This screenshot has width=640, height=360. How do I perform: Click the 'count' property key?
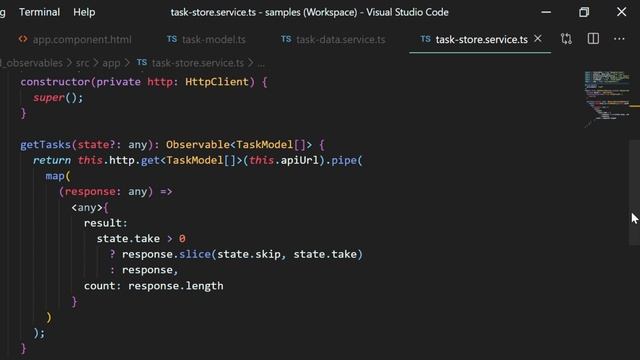tap(99, 286)
